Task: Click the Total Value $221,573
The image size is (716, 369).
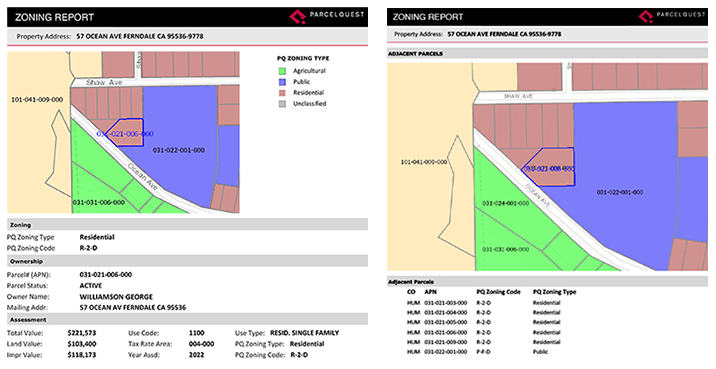Action: click(82, 333)
